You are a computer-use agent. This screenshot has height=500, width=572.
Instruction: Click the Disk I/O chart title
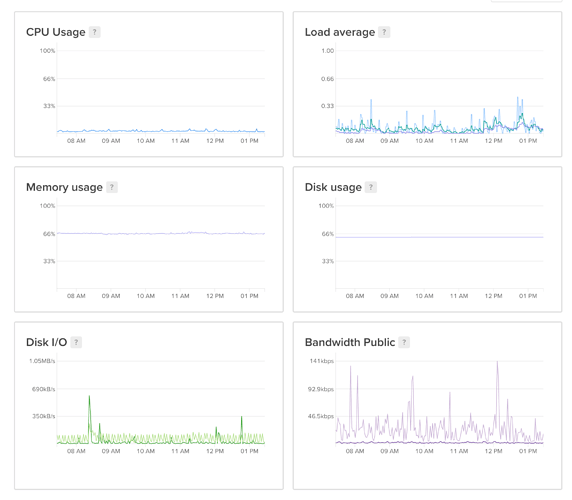point(46,342)
